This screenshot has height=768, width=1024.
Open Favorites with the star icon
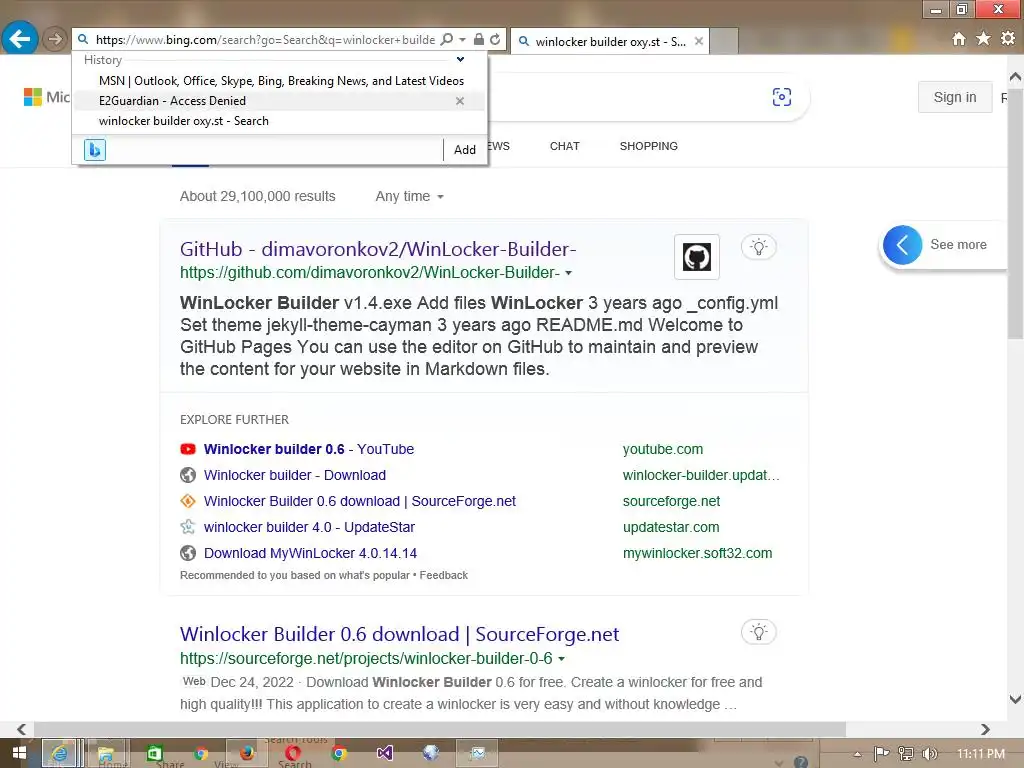(983, 39)
